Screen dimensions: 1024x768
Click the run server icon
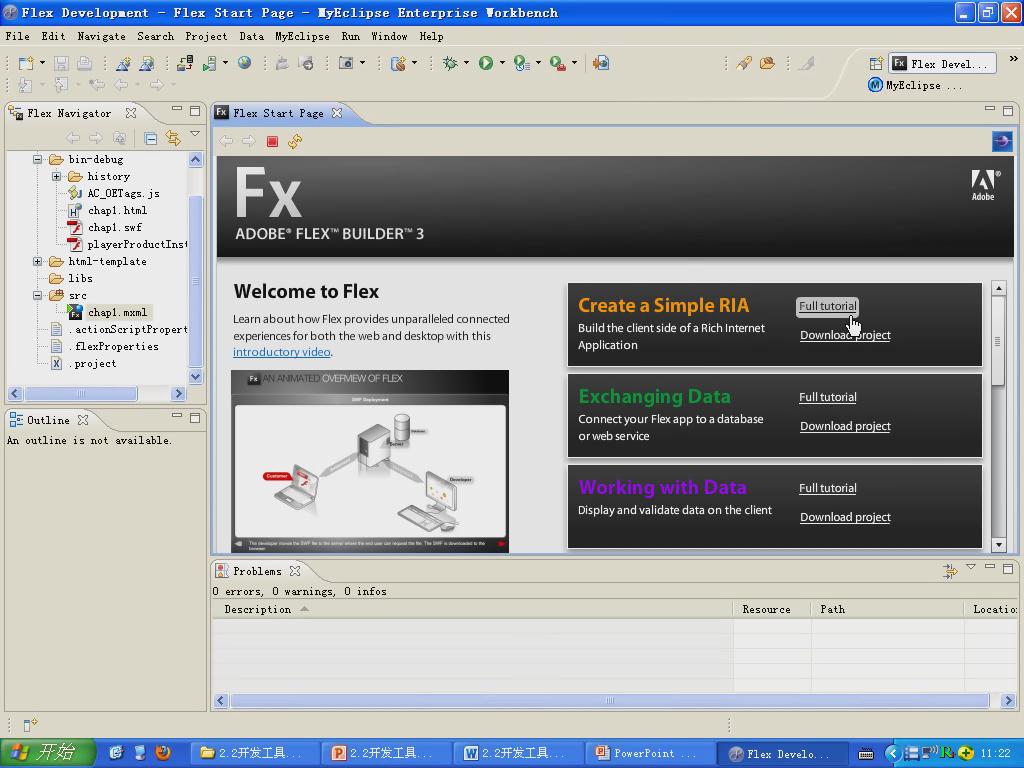(x=210, y=63)
